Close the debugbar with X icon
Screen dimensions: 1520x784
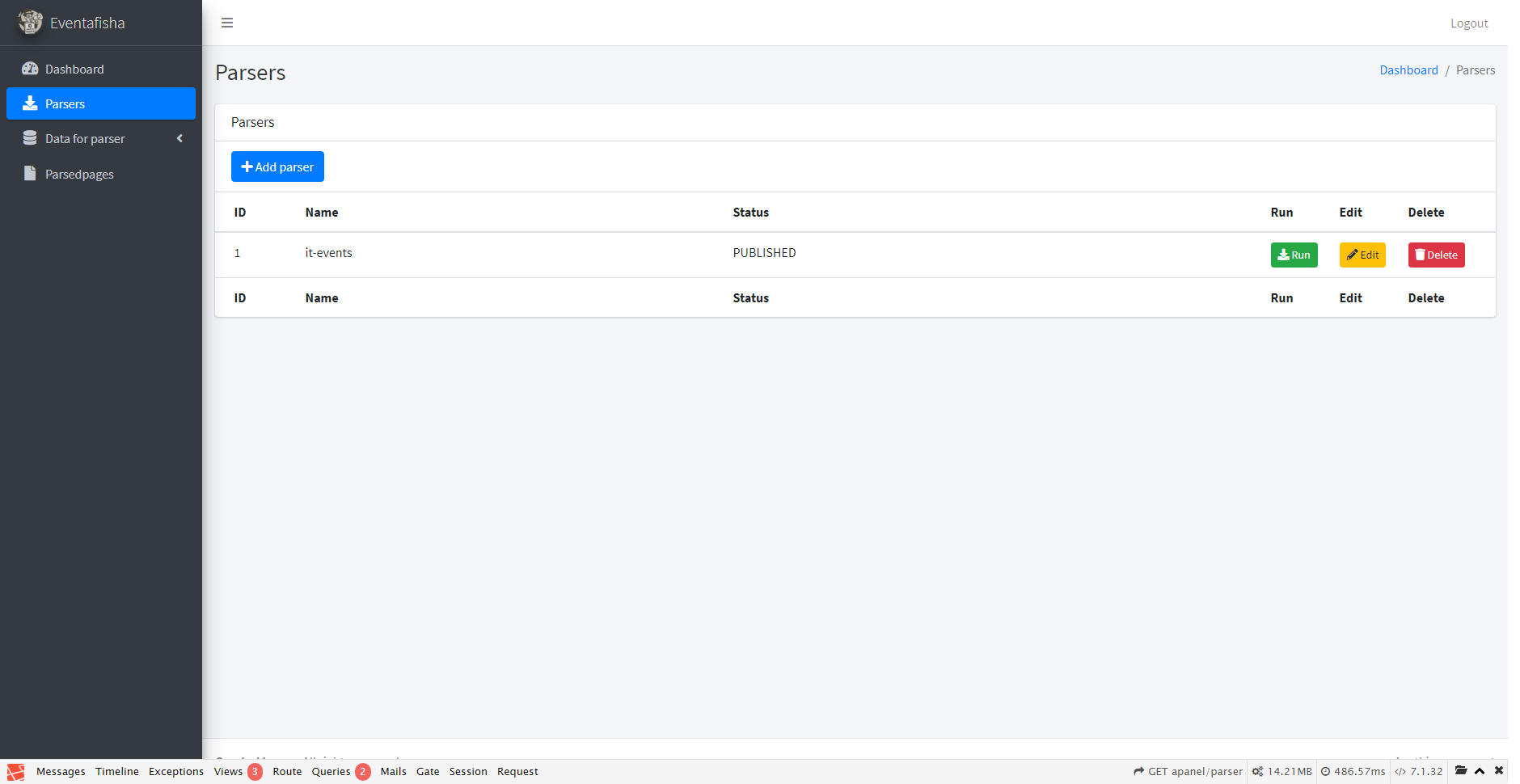[x=1499, y=771]
